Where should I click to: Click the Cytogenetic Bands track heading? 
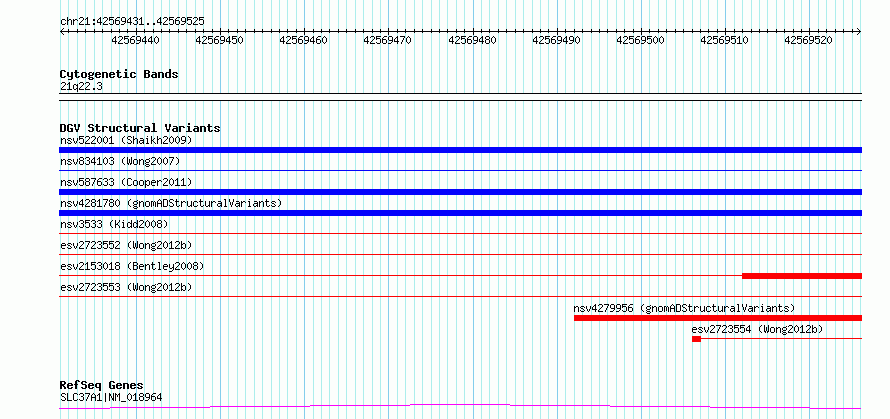click(119, 74)
